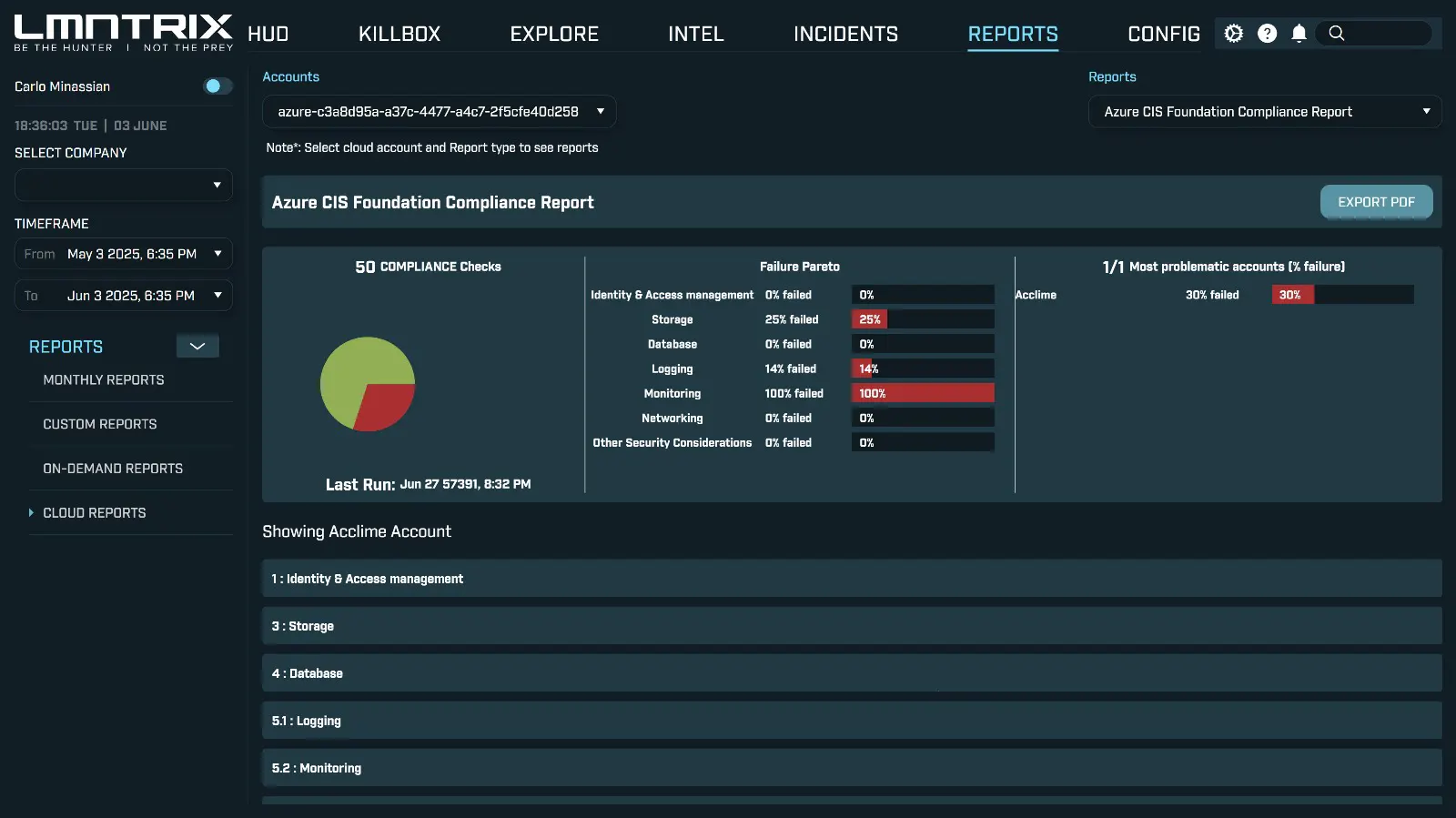Click 'Other Security Considerations' label
Viewport: 1456px width, 818px height.
point(672,443)
